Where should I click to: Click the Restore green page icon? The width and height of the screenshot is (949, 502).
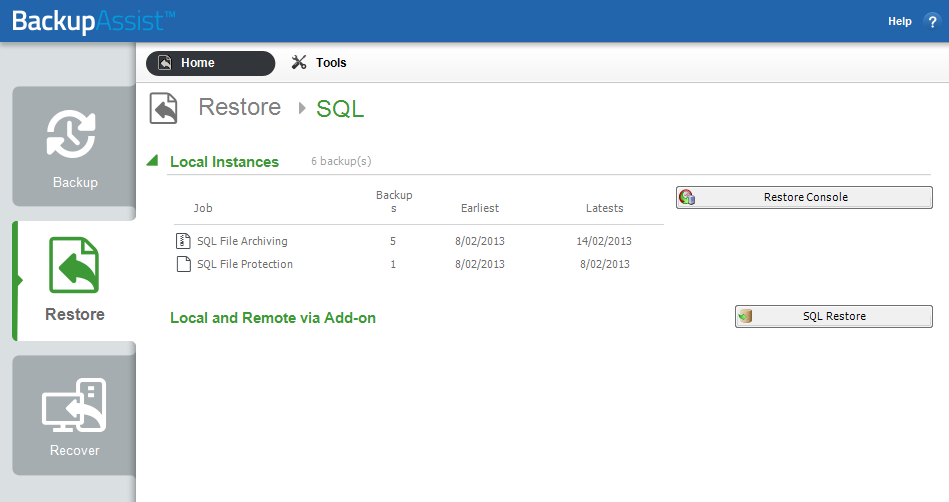74,265
